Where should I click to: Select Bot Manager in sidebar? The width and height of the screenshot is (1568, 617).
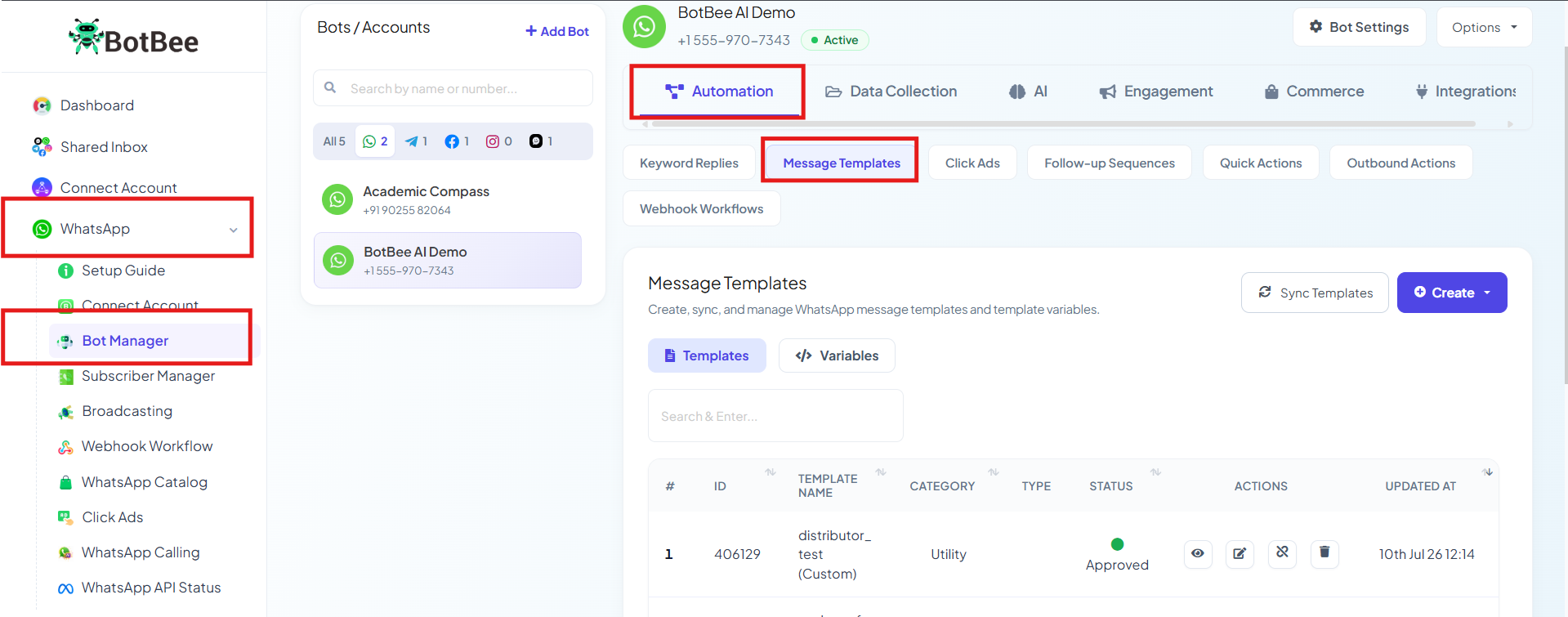coord(125,341)
